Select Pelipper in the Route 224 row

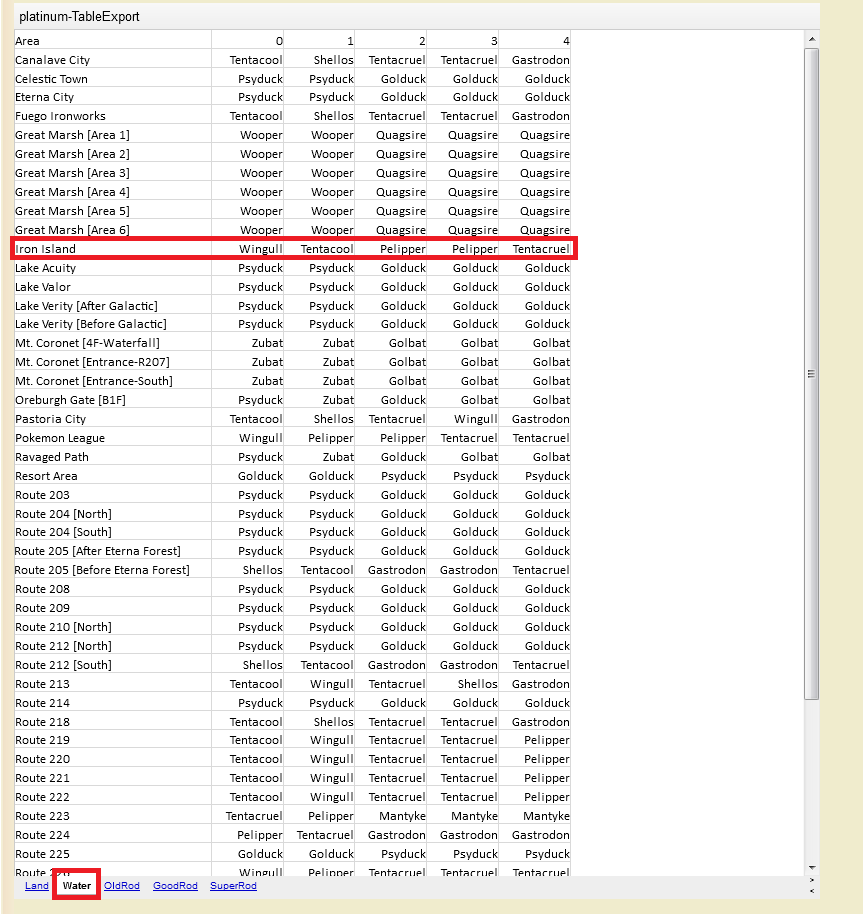(248, 835)
